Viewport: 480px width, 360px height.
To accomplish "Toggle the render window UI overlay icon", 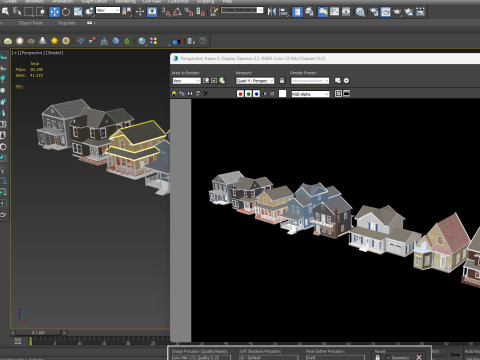I will [338, 94].
